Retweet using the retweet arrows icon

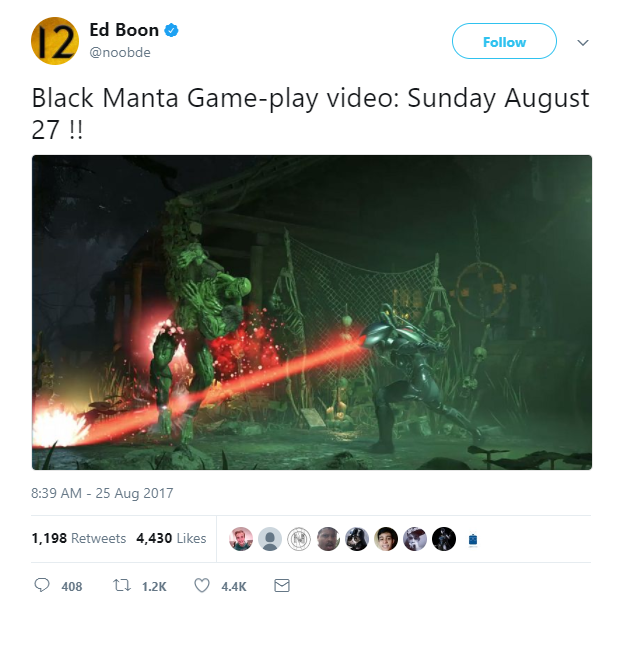tap(122, 585)
